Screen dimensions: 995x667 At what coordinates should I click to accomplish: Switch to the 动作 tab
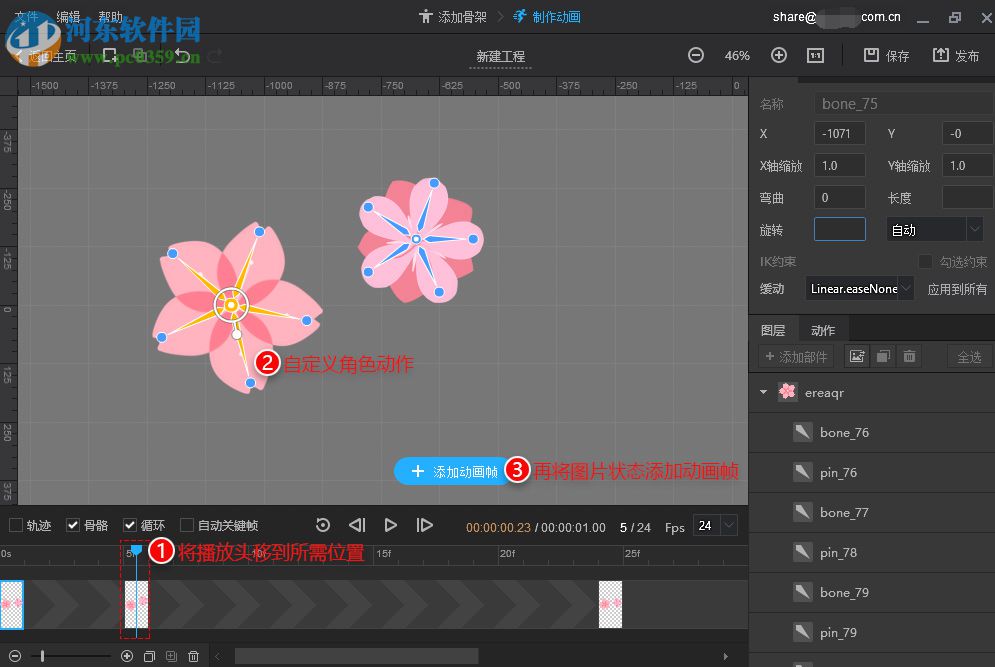click(x=823, y=330)
